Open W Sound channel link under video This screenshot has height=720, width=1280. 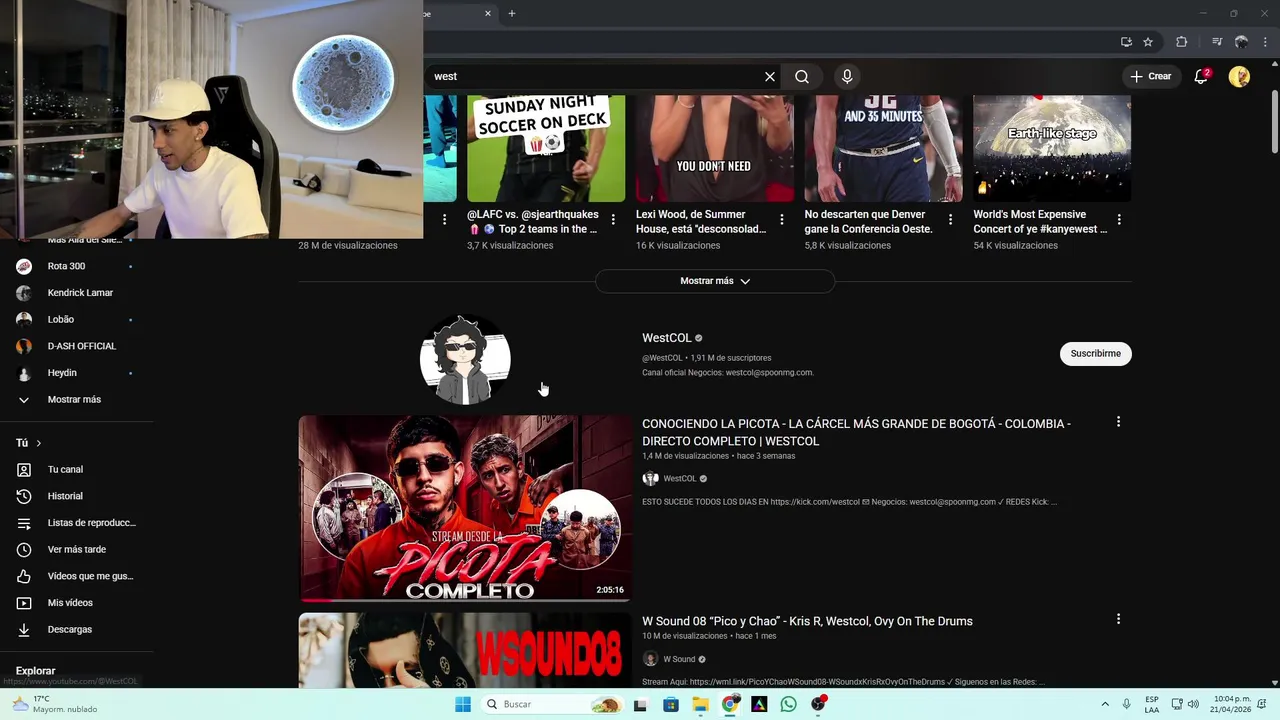coord(679,659)
